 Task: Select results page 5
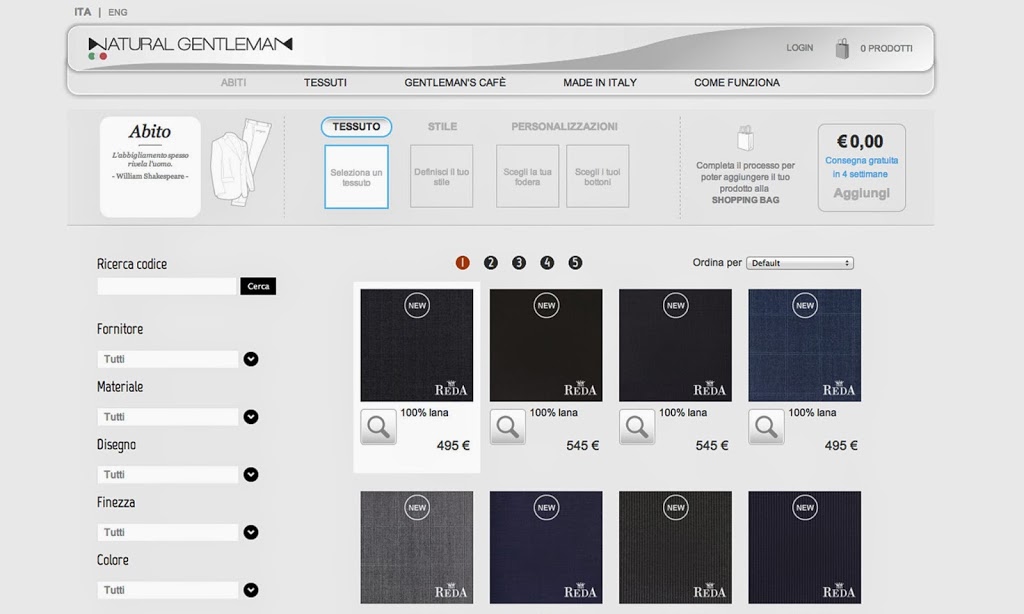(x=575, y=263)
